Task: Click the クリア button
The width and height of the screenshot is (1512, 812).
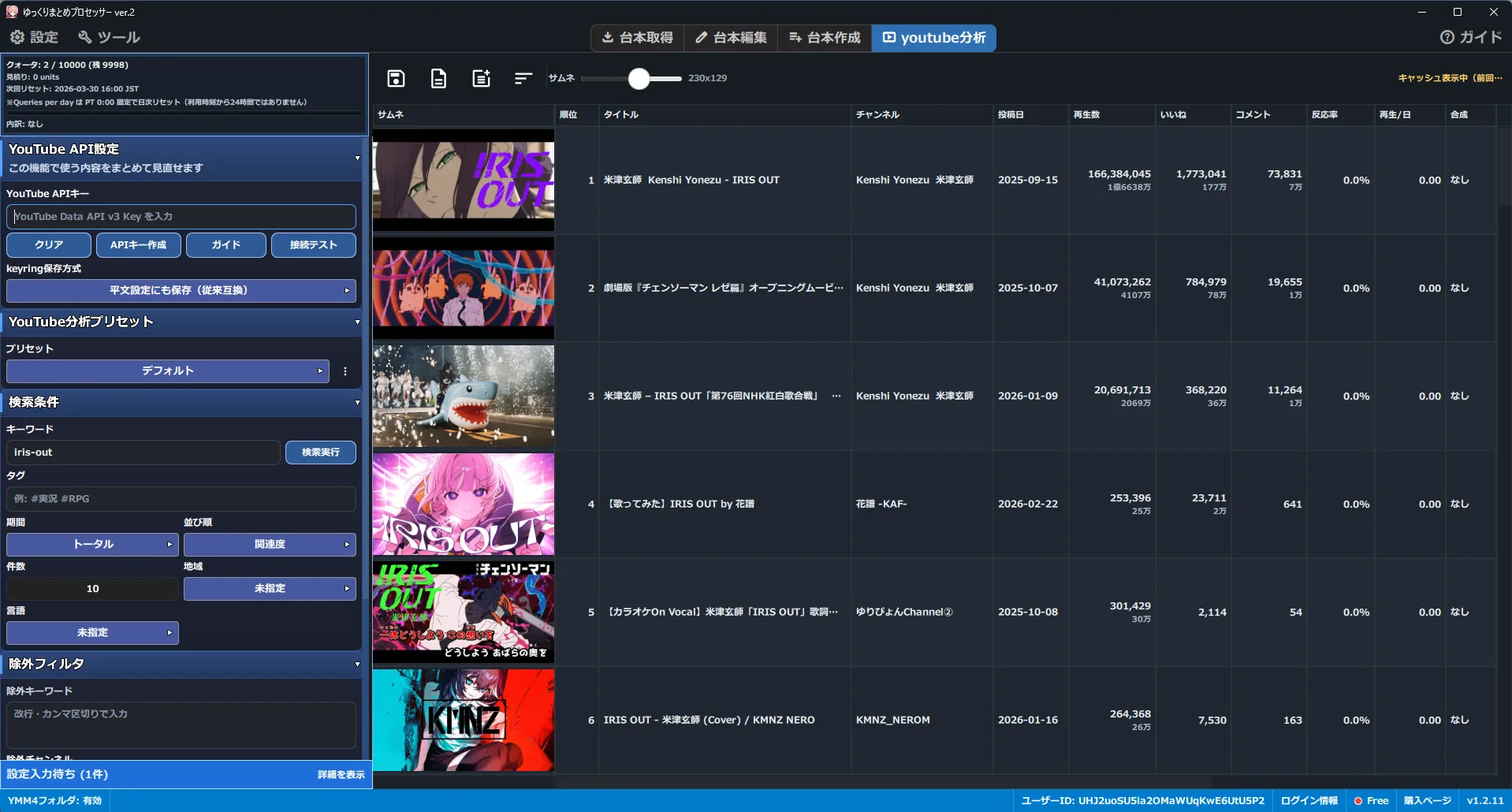Action: coord(49,245)
